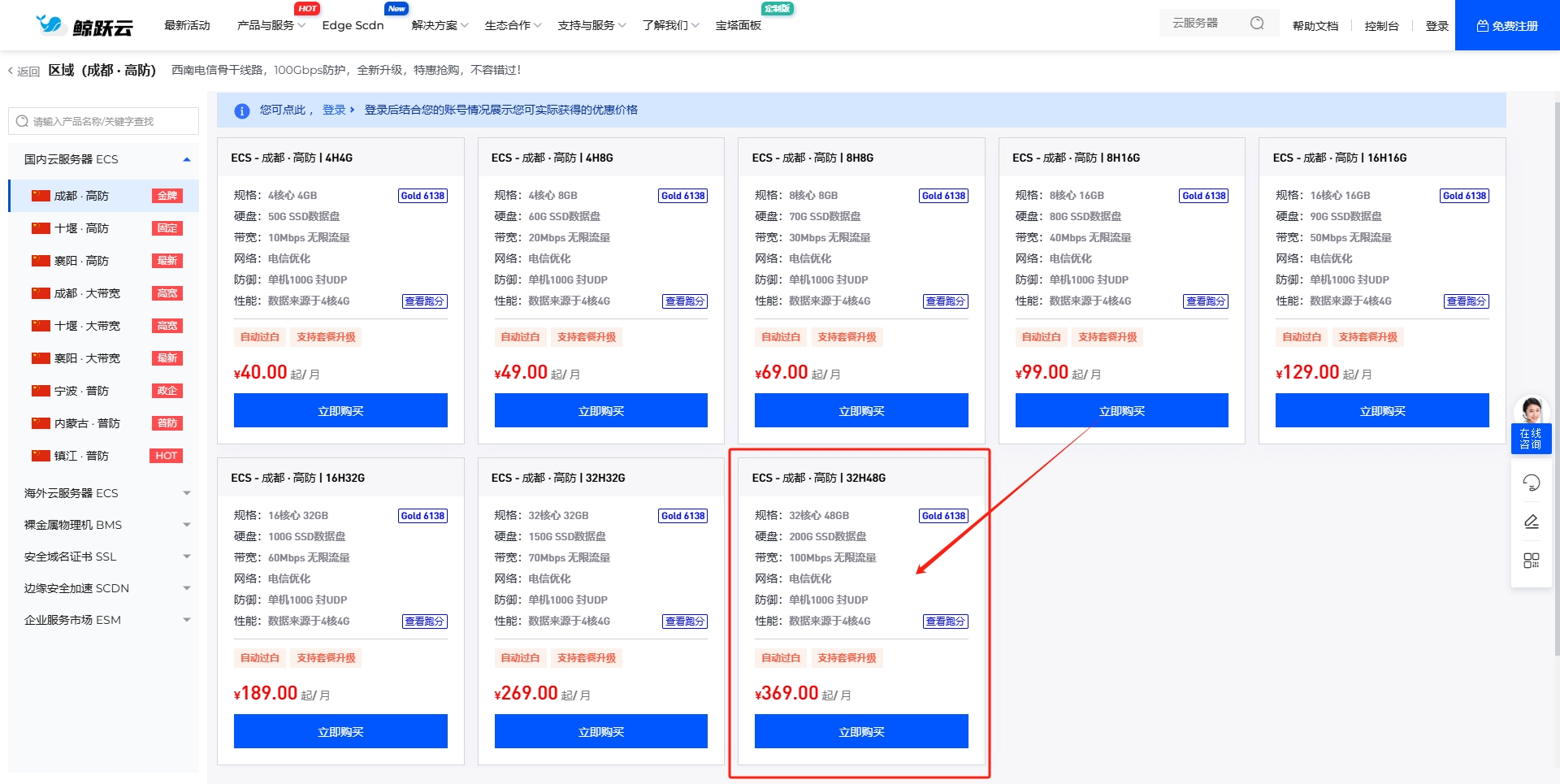This screenshot has width=1560, height=784.
Task: Buy the 8H8G plan with 立即购买
Action: (x=861, y=410)
